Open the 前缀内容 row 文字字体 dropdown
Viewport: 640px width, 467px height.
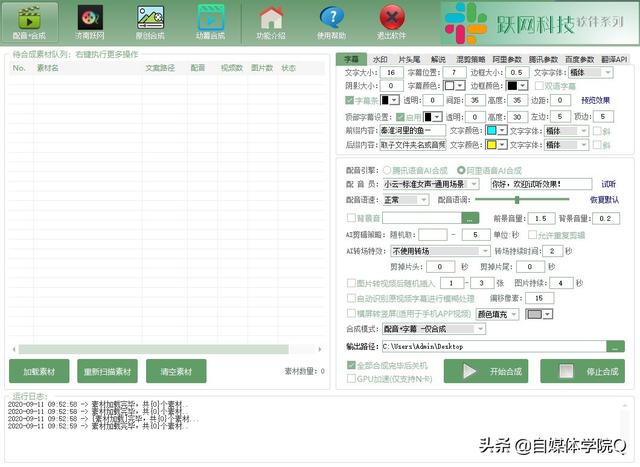point(566,131)
